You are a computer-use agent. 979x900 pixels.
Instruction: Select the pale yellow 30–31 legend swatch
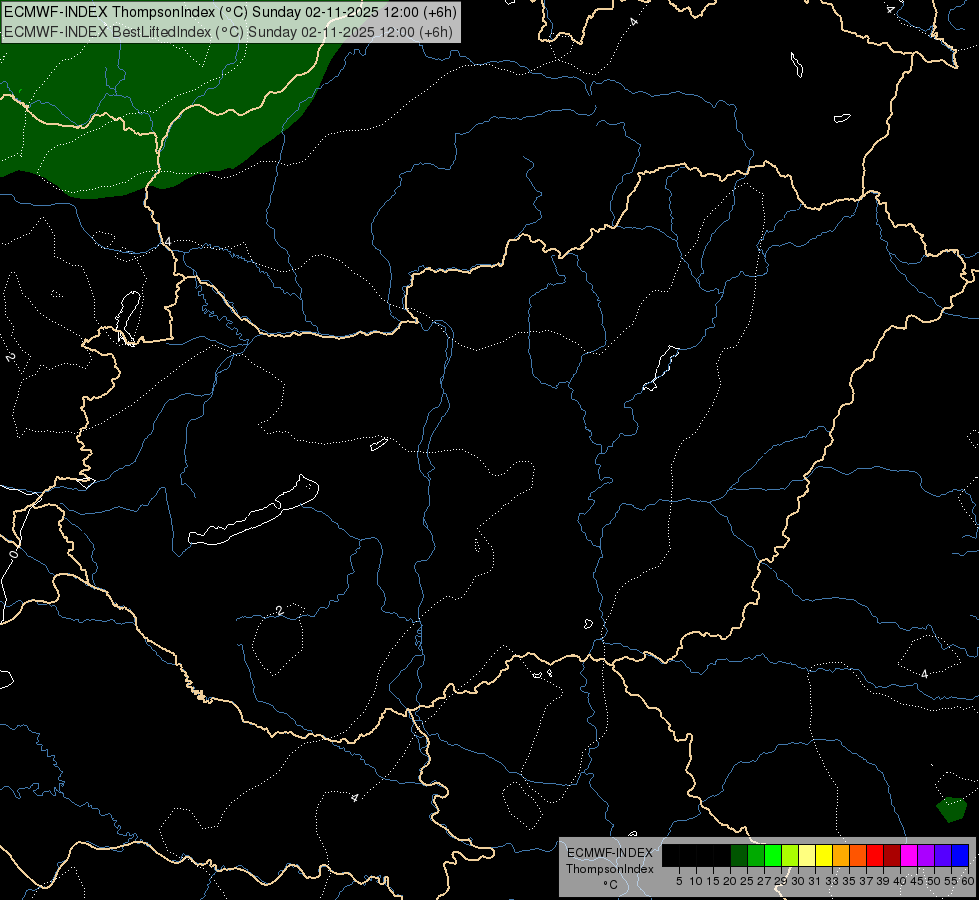point(807,856)
